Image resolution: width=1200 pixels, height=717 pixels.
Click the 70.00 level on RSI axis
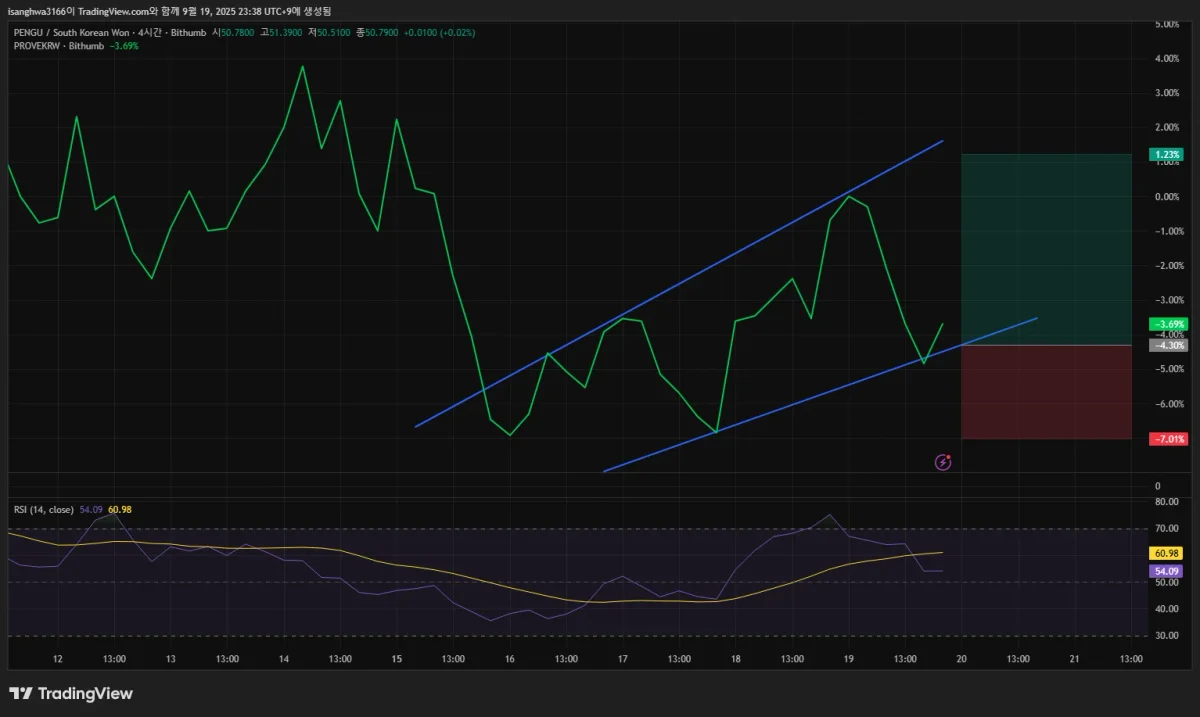point(1166,528)
